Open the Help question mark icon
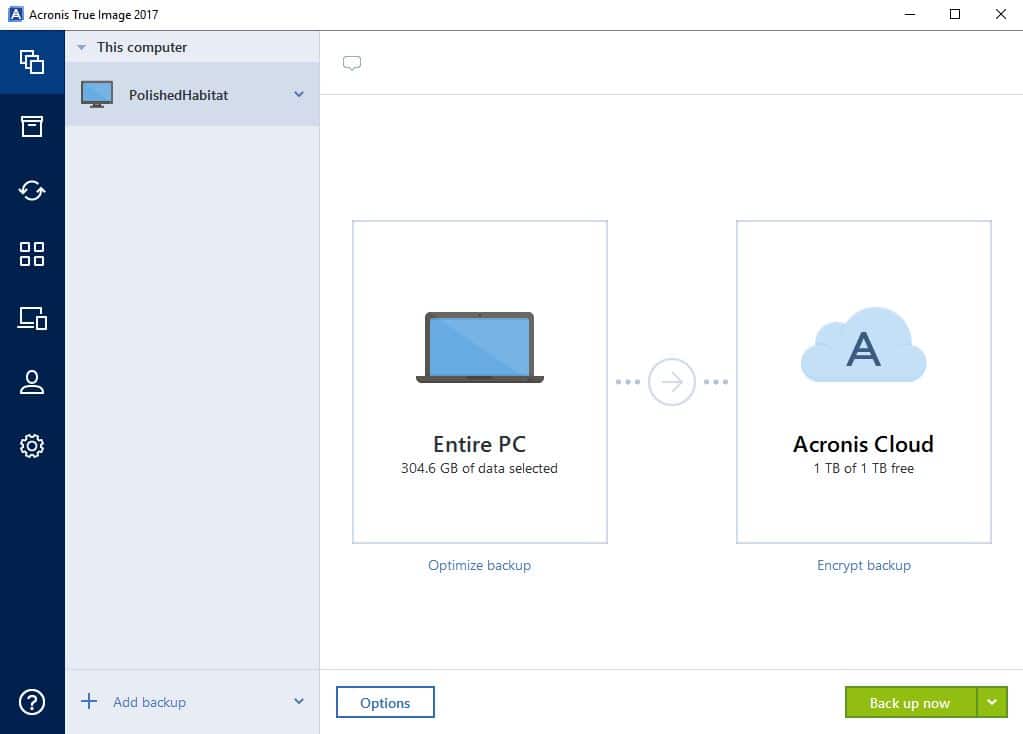This screenshot has width=1023, height=734. [32, 702]
